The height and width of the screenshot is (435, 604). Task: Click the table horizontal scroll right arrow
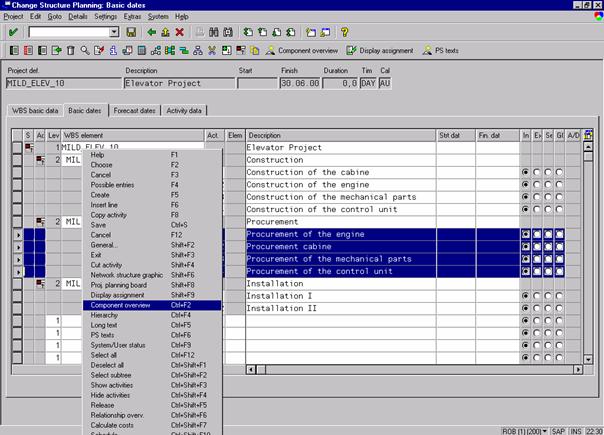pos(578,369)
